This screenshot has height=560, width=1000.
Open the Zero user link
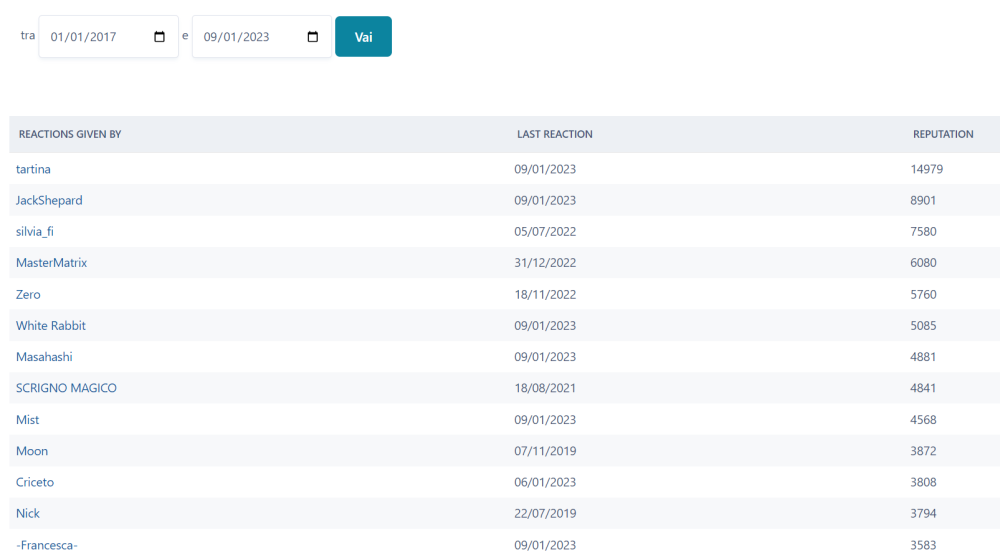28,295
